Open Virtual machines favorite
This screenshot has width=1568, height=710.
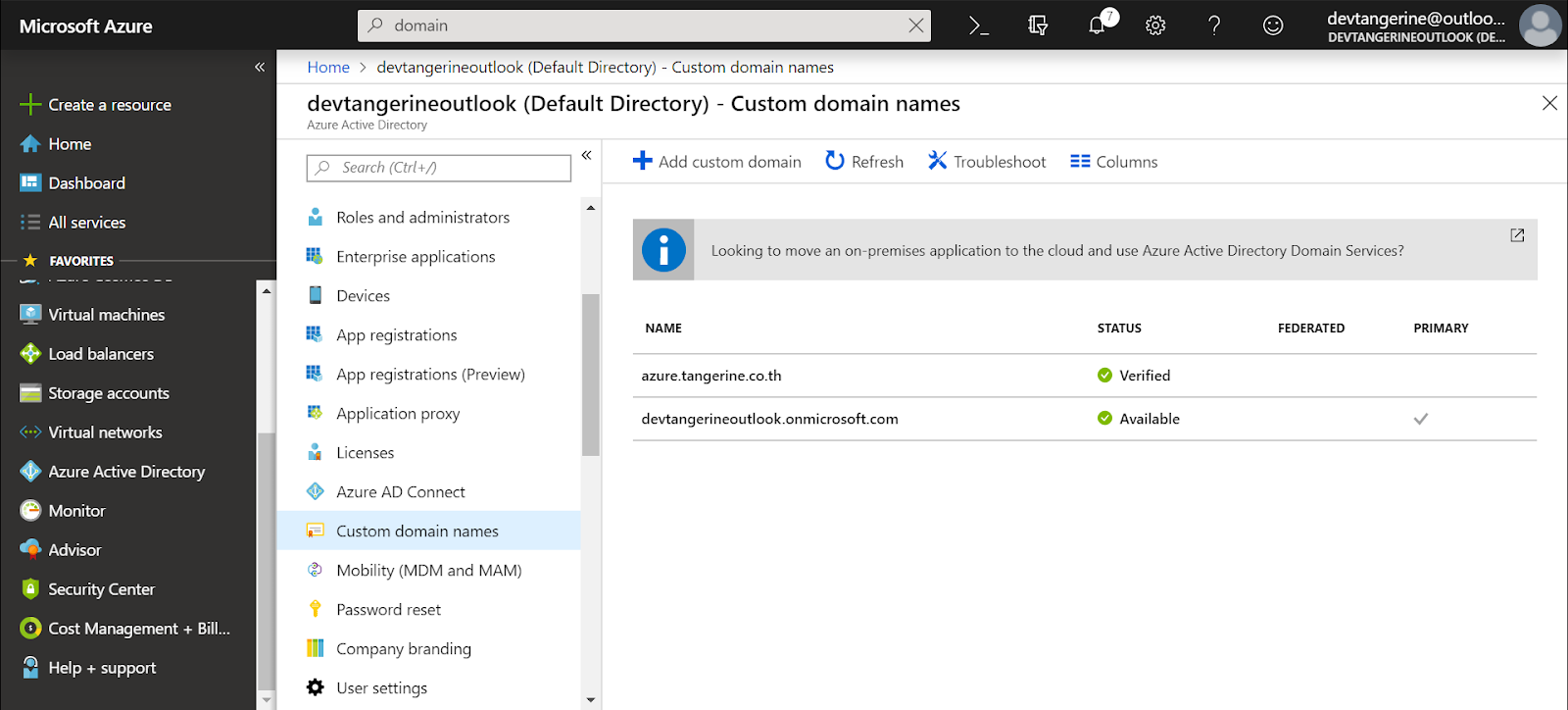(92, 315)
